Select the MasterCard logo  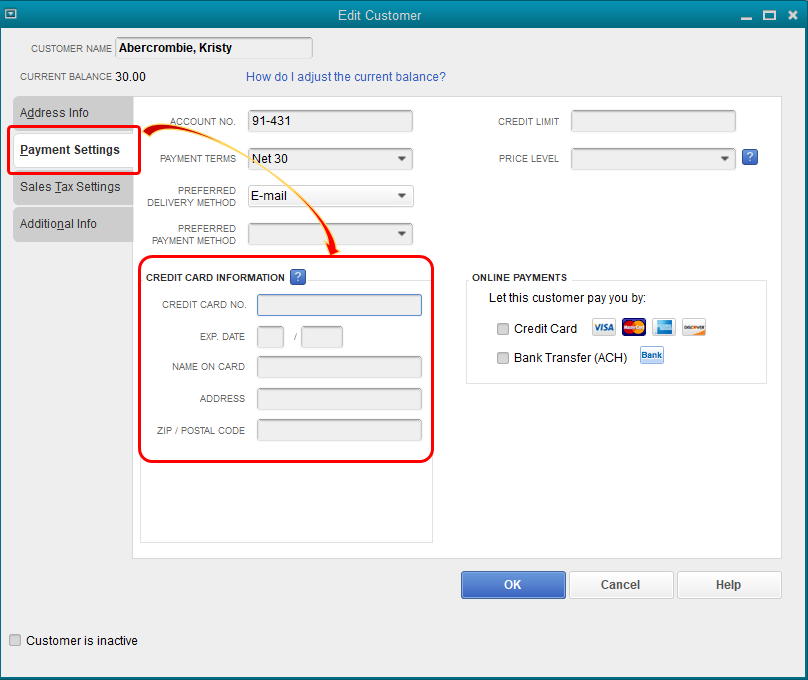click(634, 327)
